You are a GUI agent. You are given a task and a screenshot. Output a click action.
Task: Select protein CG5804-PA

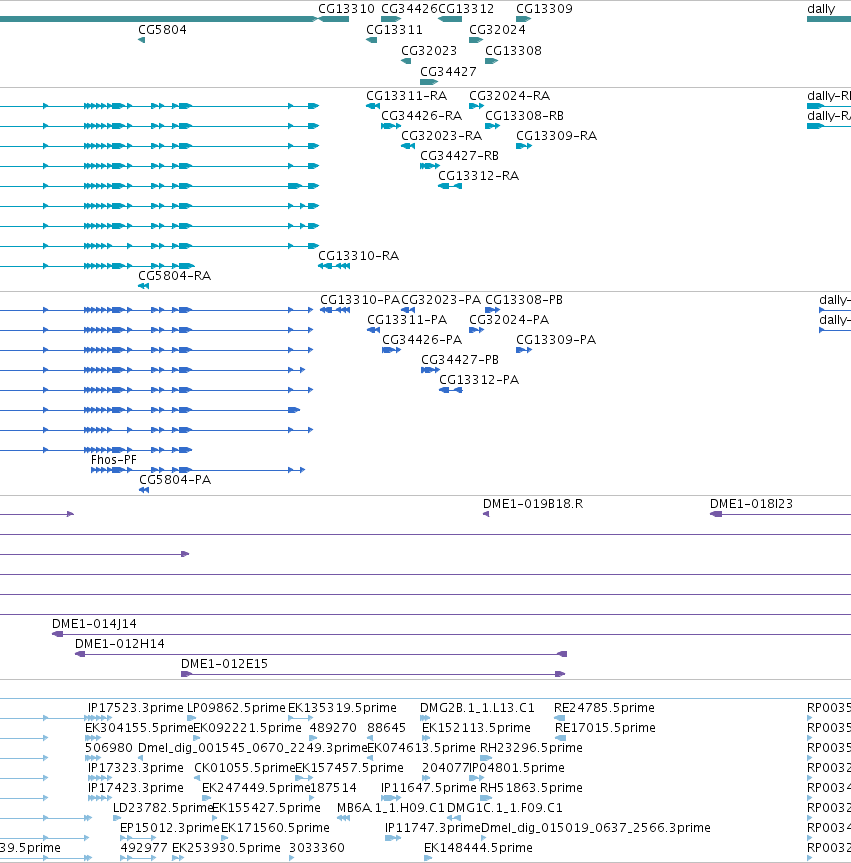tap(175, 480)
